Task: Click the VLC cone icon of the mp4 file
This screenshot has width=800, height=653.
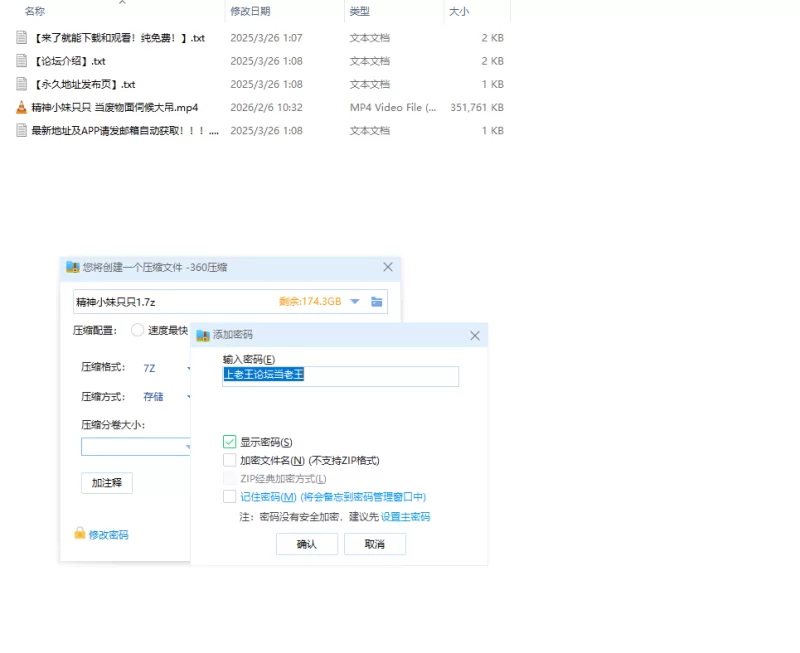Action: tap(21, 107)
